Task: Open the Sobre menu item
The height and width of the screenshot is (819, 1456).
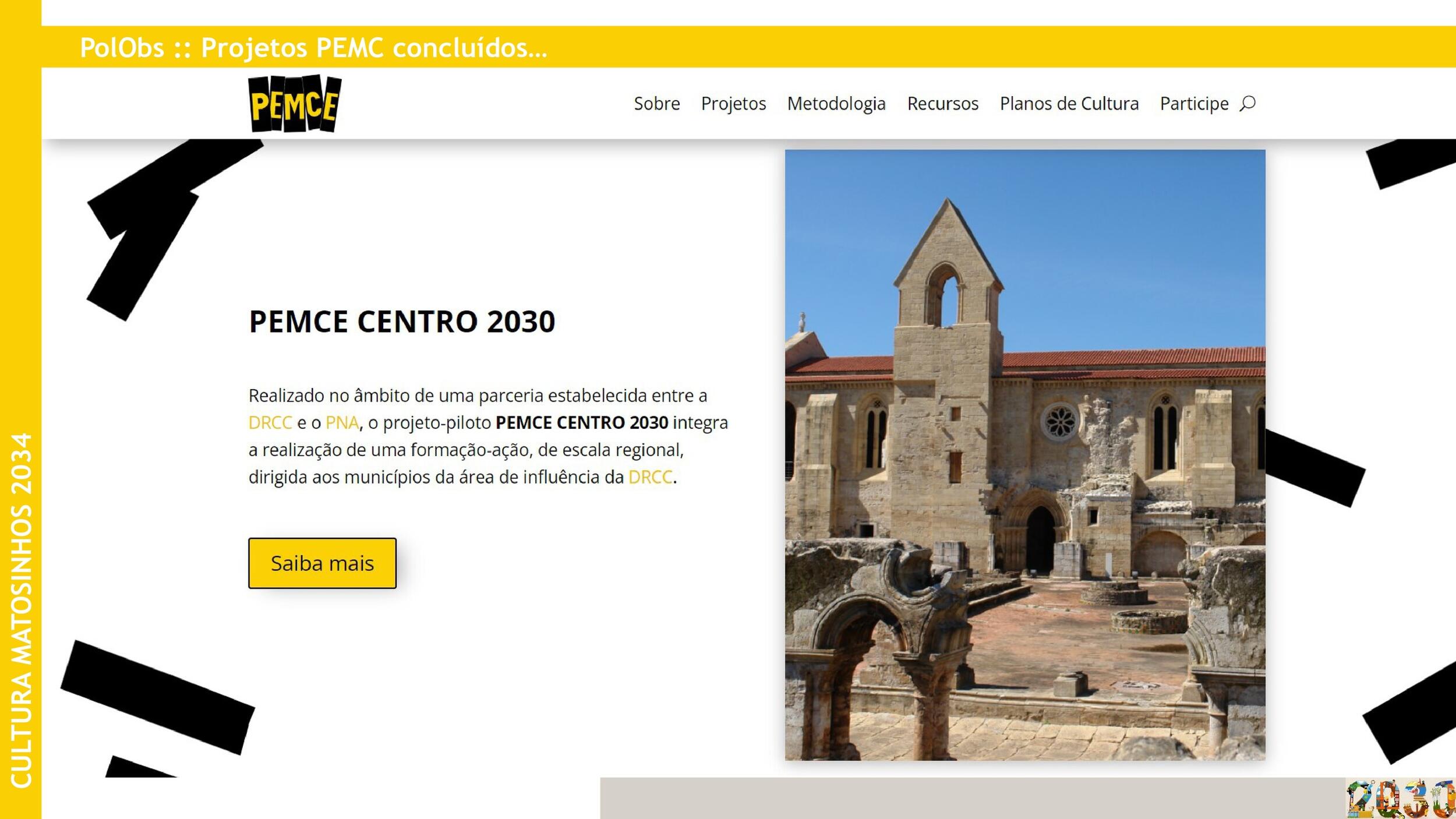Action: (x=656, y=104)
